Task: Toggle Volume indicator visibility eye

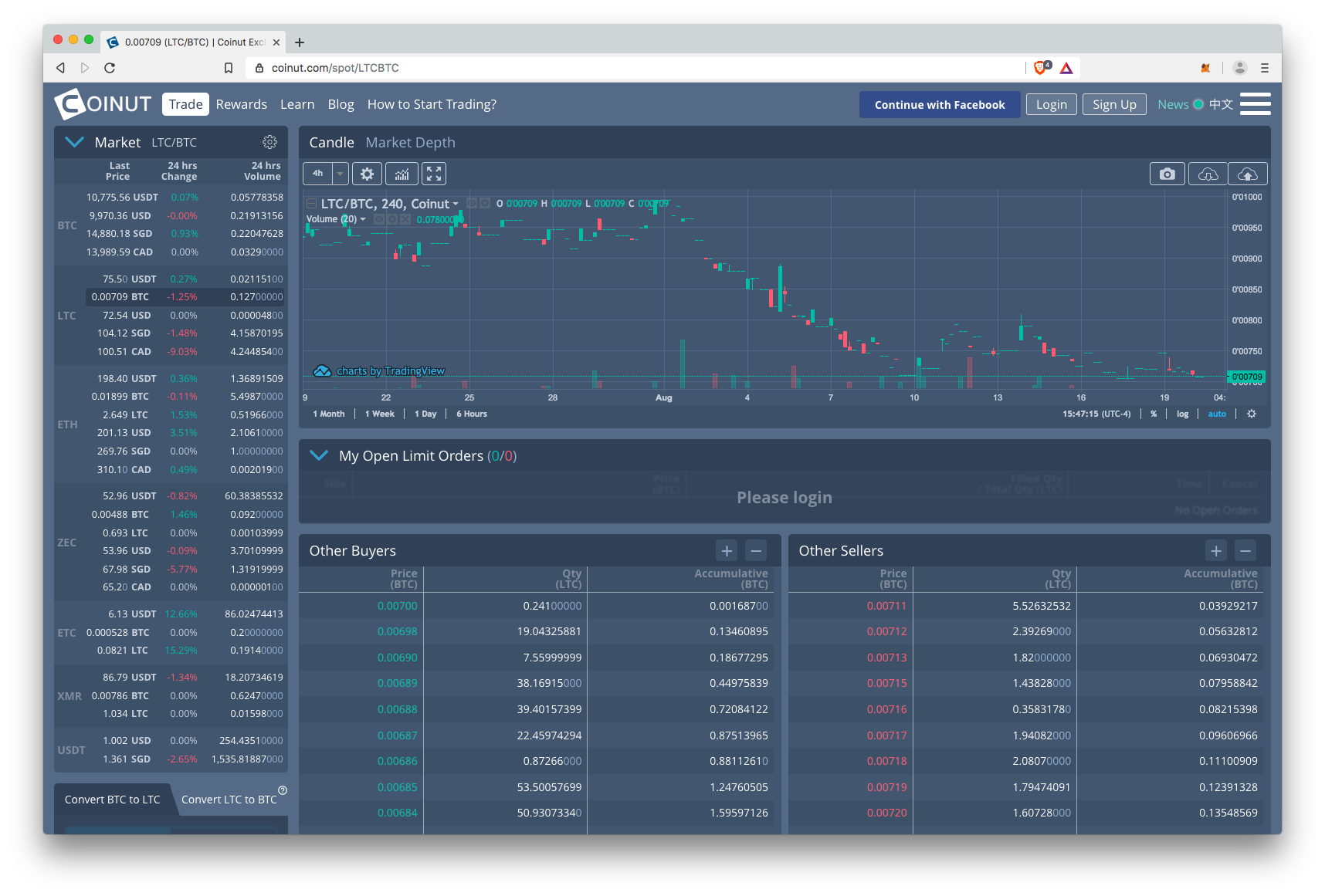Action: (x=379, y=219)
